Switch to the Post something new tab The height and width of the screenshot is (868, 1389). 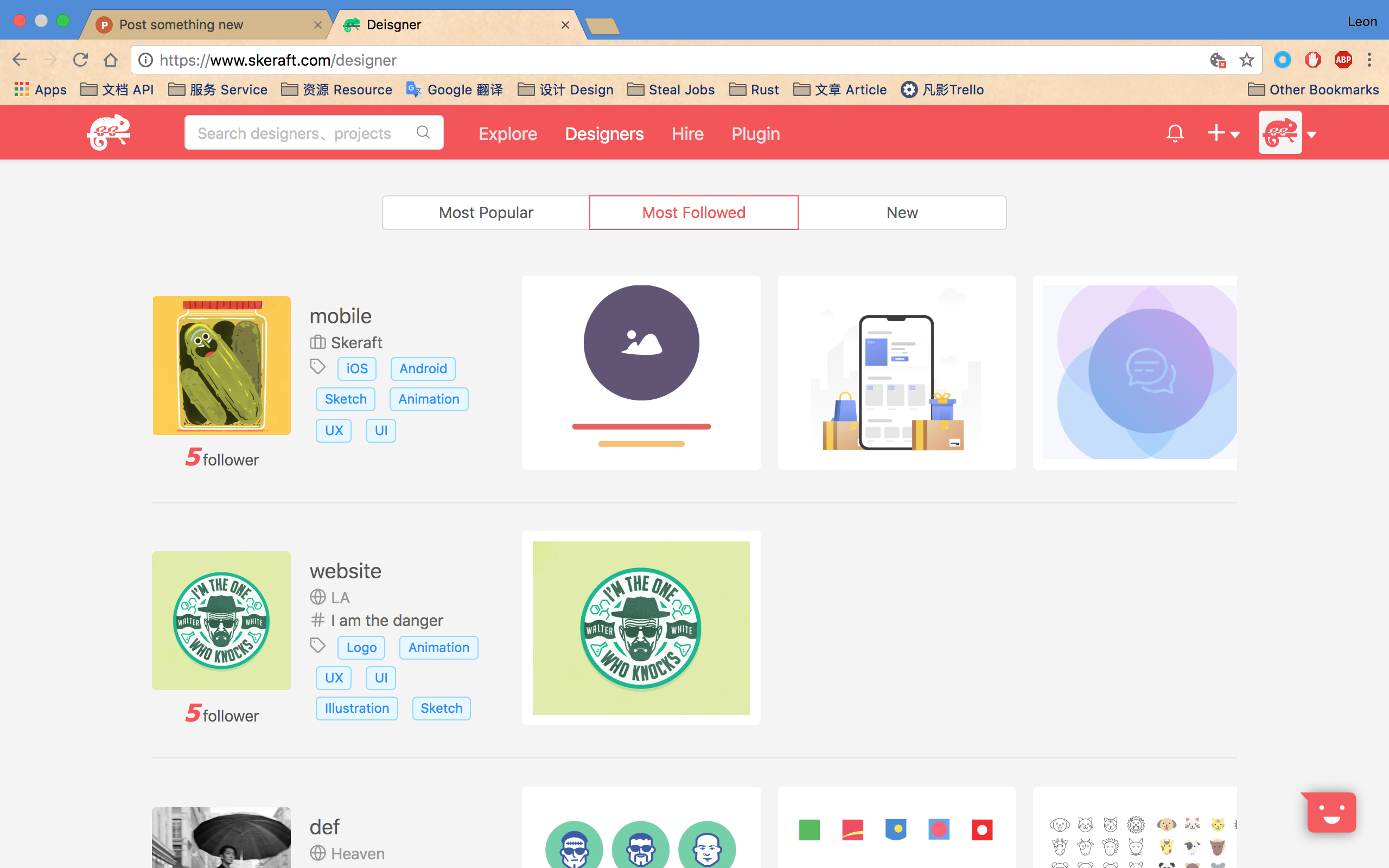coord(181,25)
